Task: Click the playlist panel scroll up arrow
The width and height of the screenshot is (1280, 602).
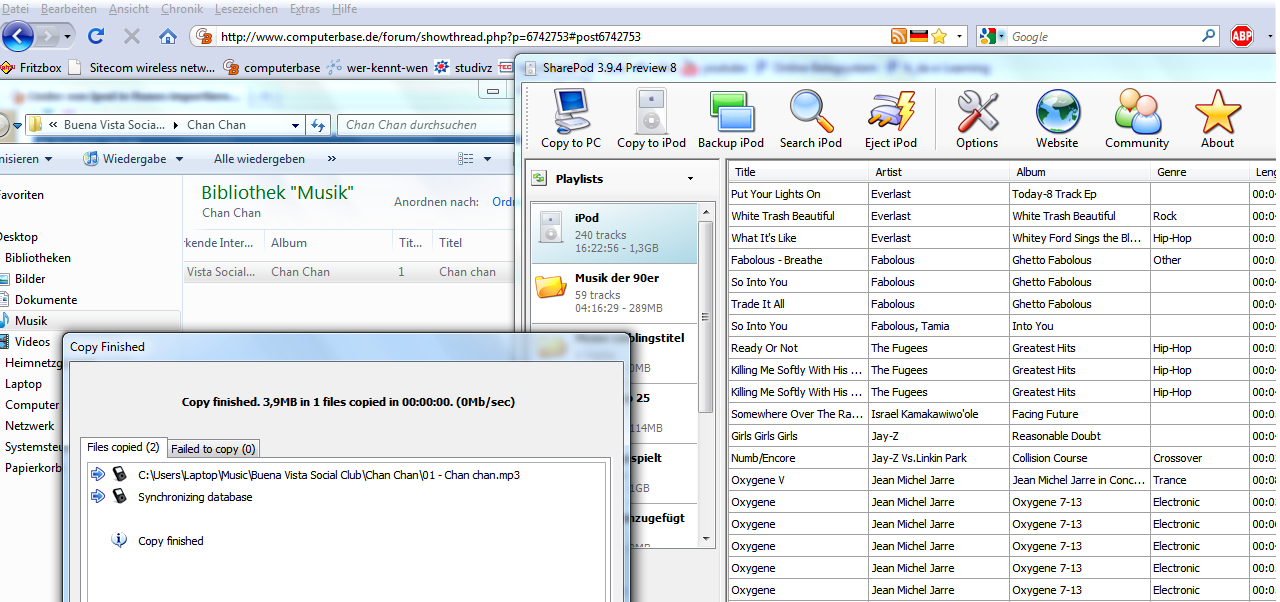Action: (x=706, y=212)
